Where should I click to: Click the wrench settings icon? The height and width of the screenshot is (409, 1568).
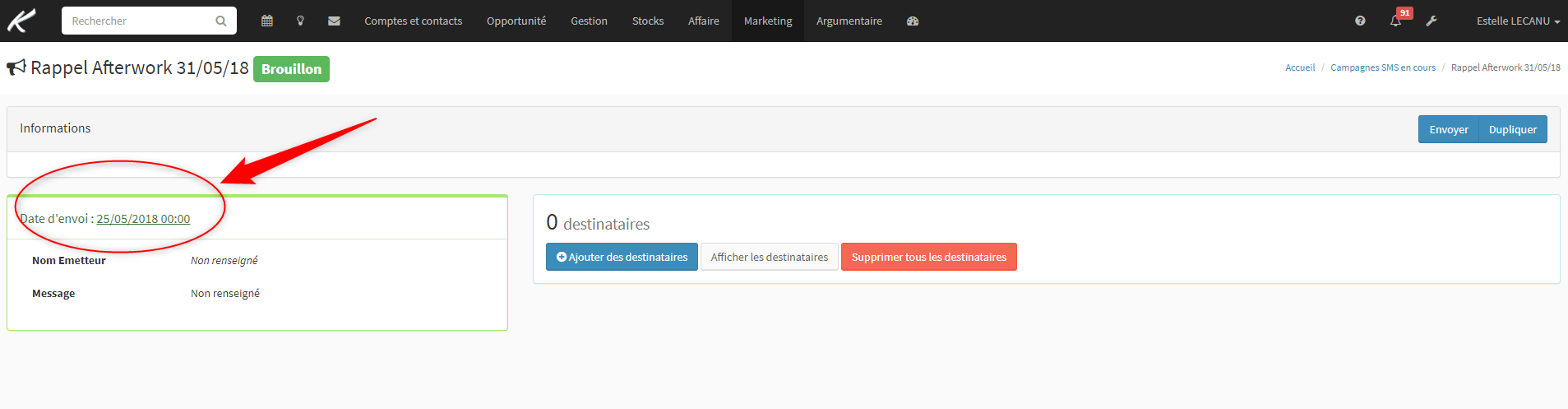[1432, 21]
